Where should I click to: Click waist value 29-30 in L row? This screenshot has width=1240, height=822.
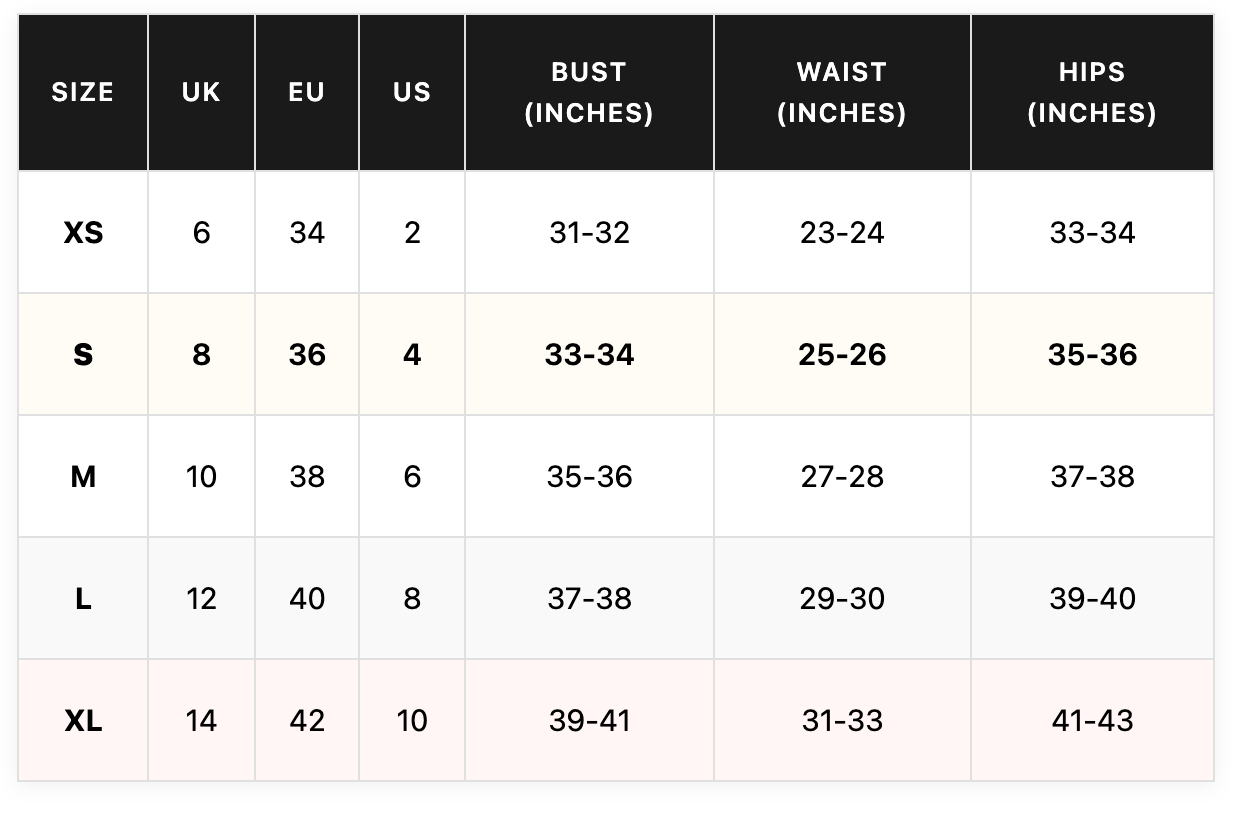click(x=842, y=599)
